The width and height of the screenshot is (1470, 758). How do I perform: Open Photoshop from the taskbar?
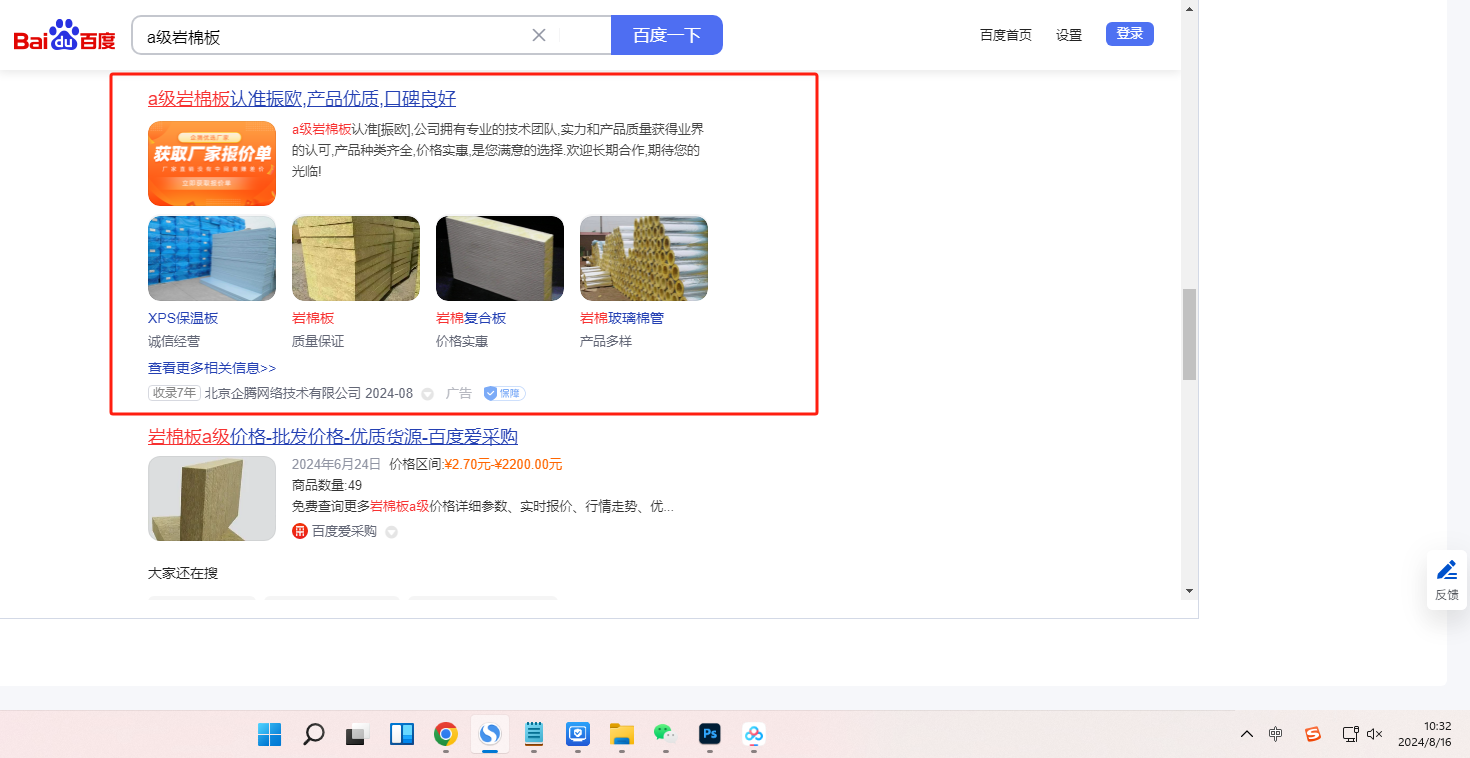(x=710, y=735)
